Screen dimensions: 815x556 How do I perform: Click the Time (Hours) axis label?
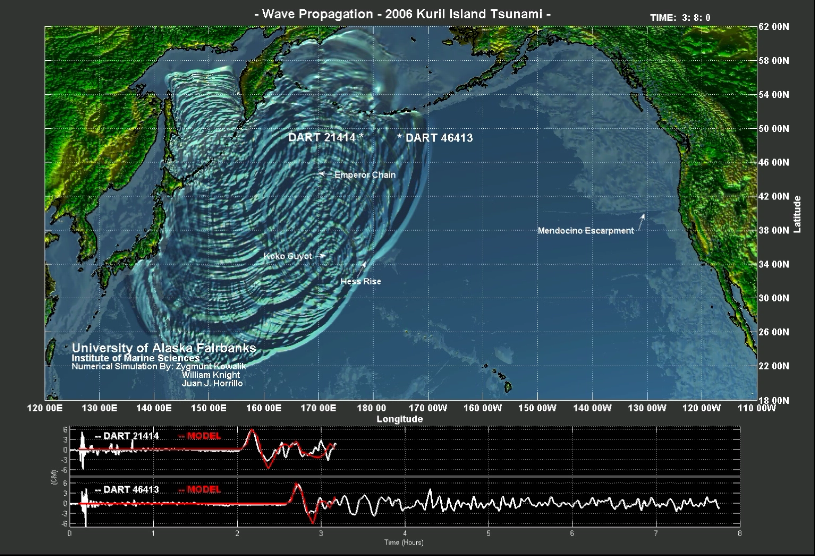[404, 542]
